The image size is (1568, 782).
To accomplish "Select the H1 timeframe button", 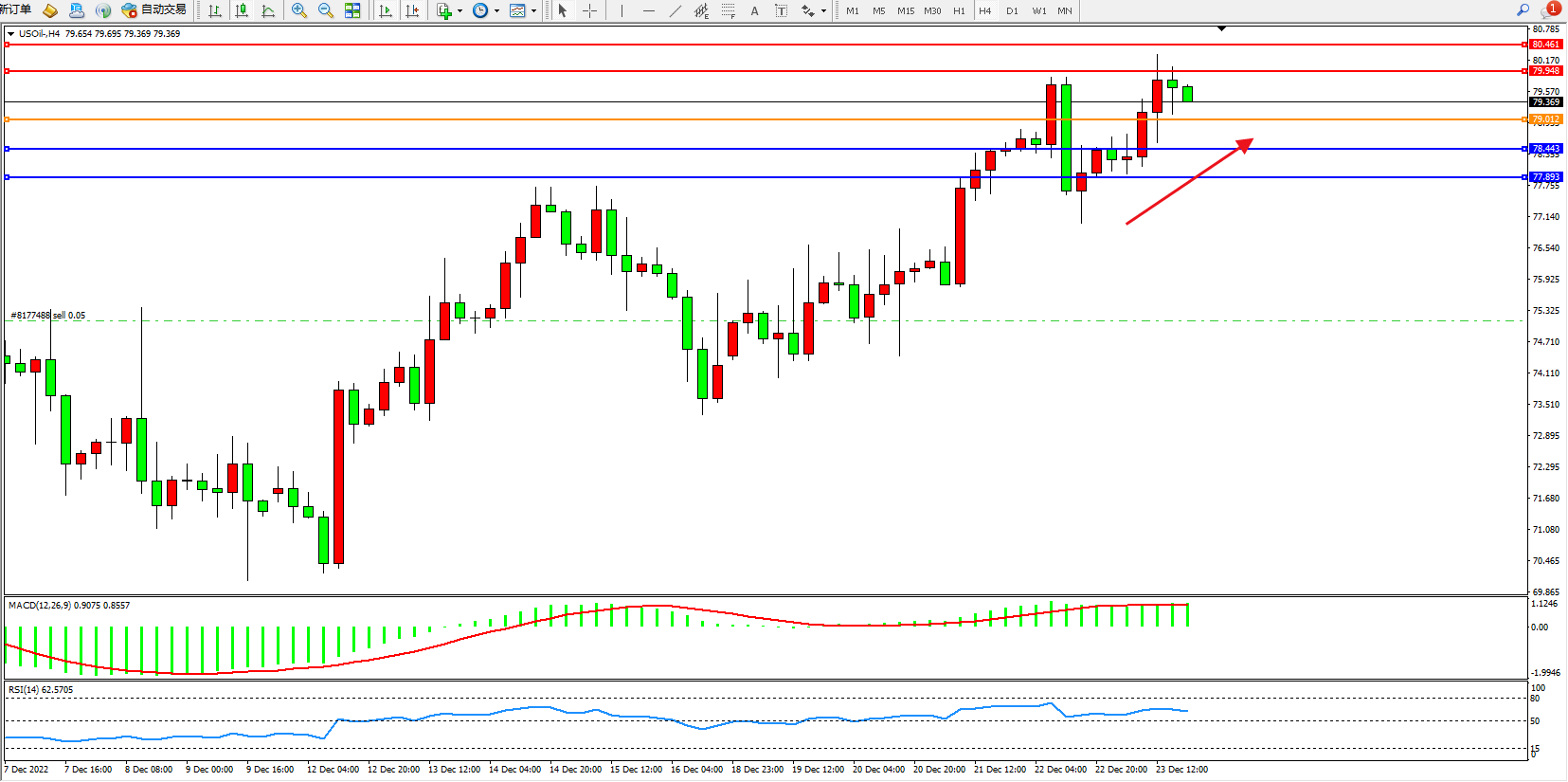I will [959, 11].
